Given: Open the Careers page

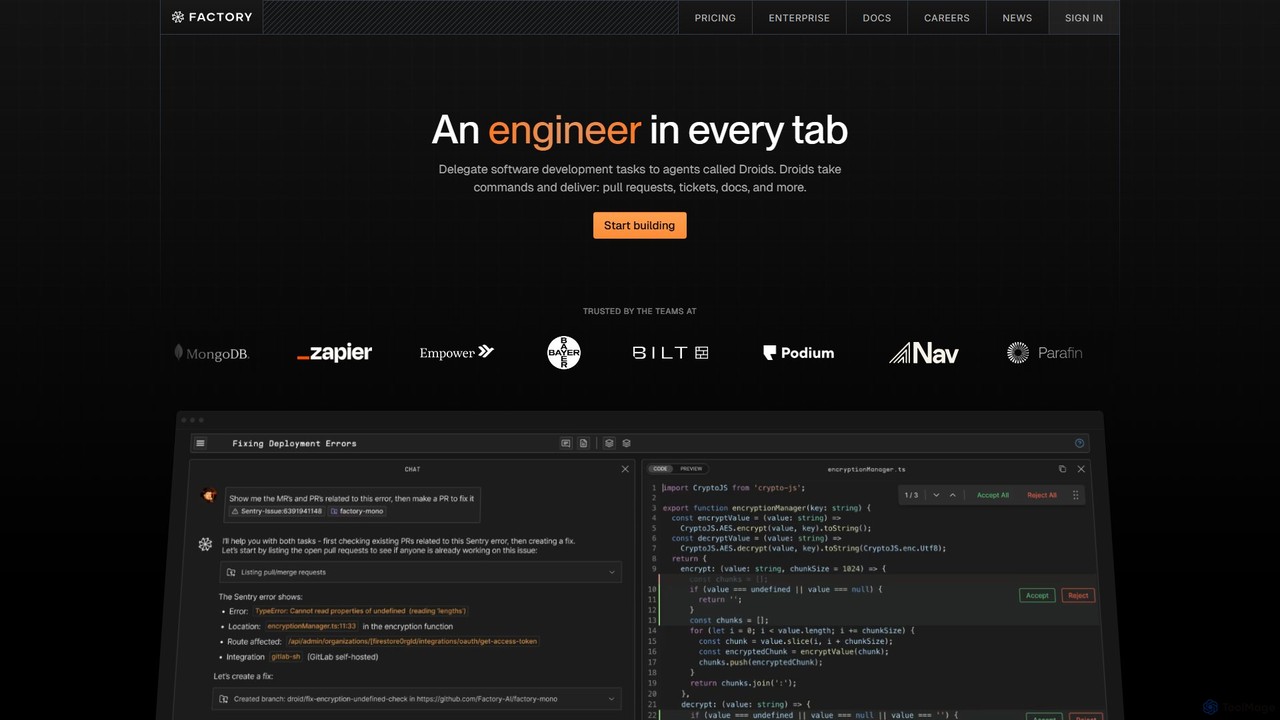Looking at the screenshot, I should point(947,18).
